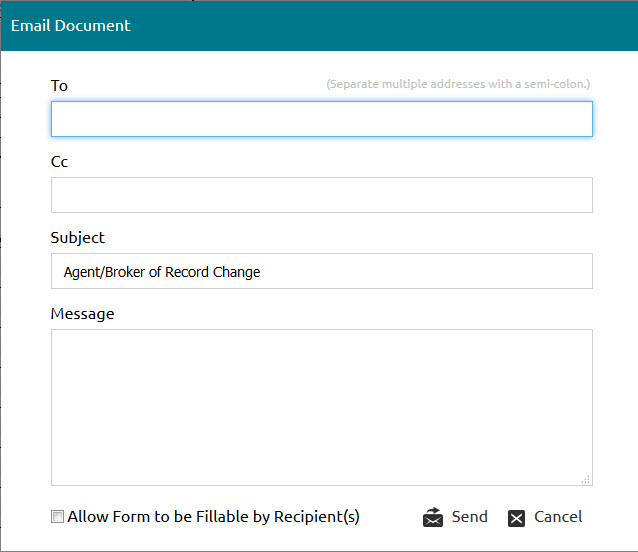Click the semi-colon separator hint text
This screenshot has width=638, height=552.
(458, 84)
